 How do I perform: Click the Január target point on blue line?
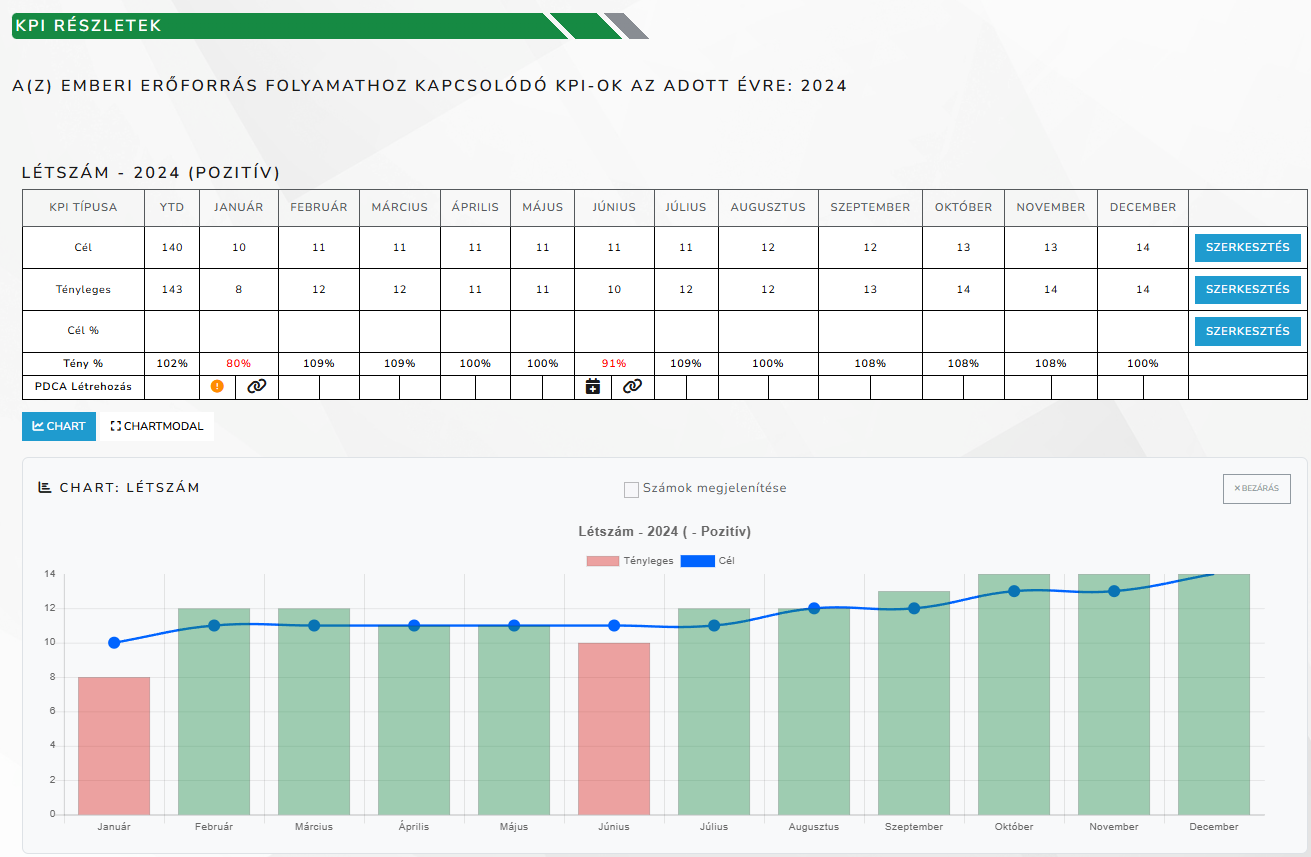114,643
